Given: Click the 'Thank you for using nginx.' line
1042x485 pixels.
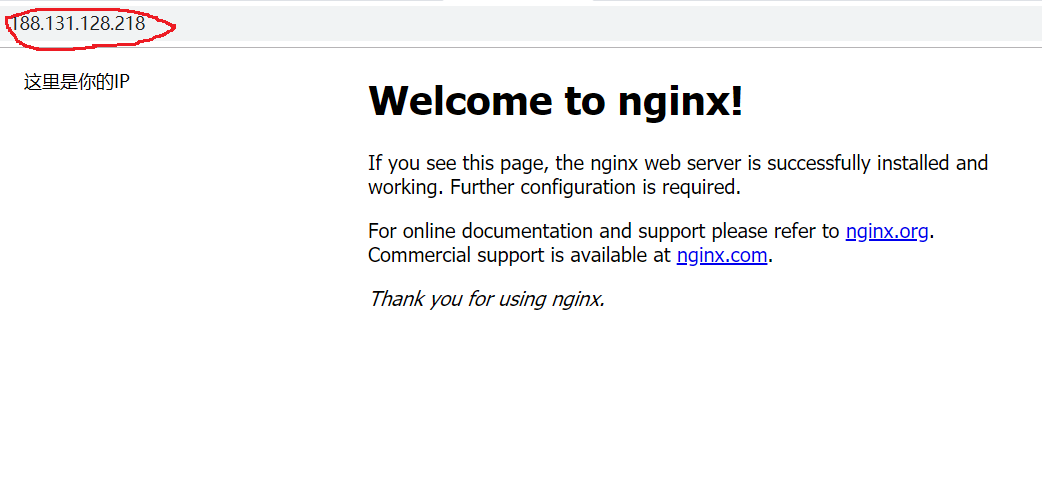Looking at the screenshot, I should pyautogui.click(x=487, y=299).
